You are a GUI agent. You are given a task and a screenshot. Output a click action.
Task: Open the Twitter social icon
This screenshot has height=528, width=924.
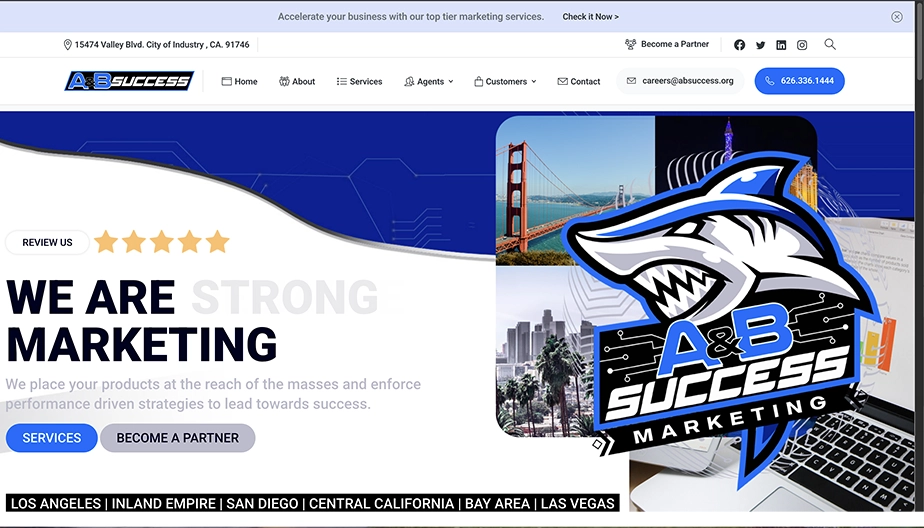coord(760,45)
